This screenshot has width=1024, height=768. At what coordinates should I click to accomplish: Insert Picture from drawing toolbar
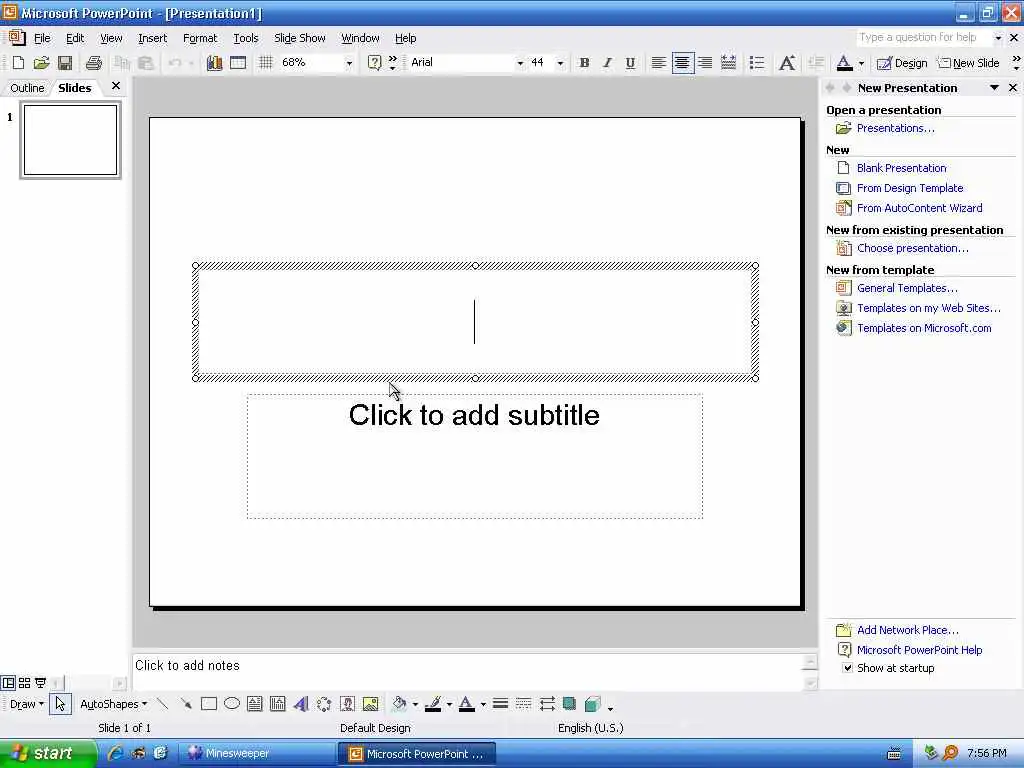point(370,704)
